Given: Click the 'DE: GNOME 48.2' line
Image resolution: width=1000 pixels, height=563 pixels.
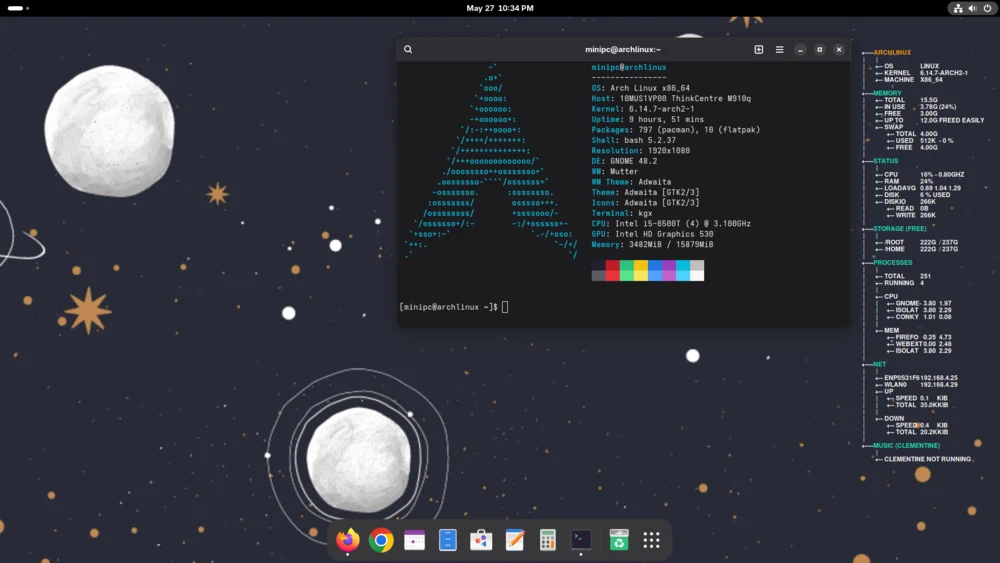Looking at the screenshot, I should [x=624, y=161].
